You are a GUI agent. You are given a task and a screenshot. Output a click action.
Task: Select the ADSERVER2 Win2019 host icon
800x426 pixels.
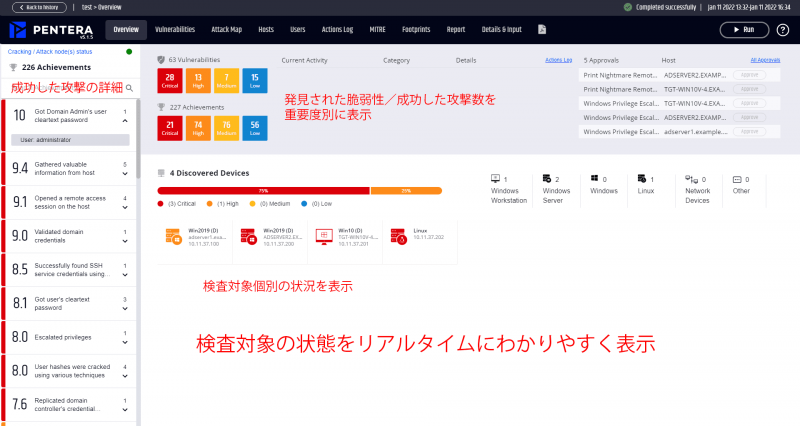[248, 237]
